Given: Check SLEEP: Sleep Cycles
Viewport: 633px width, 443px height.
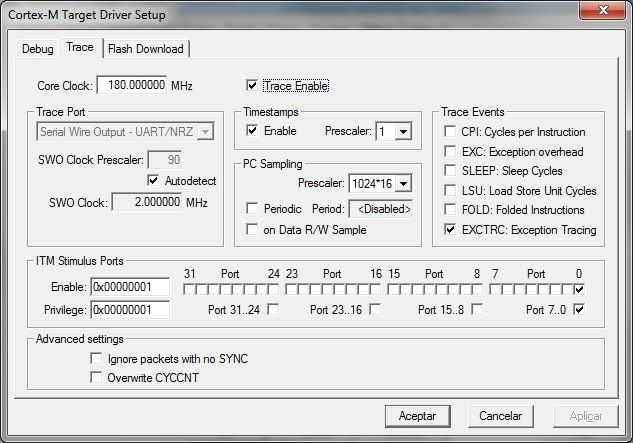Looking at the screenshot, I should point(450,170).
